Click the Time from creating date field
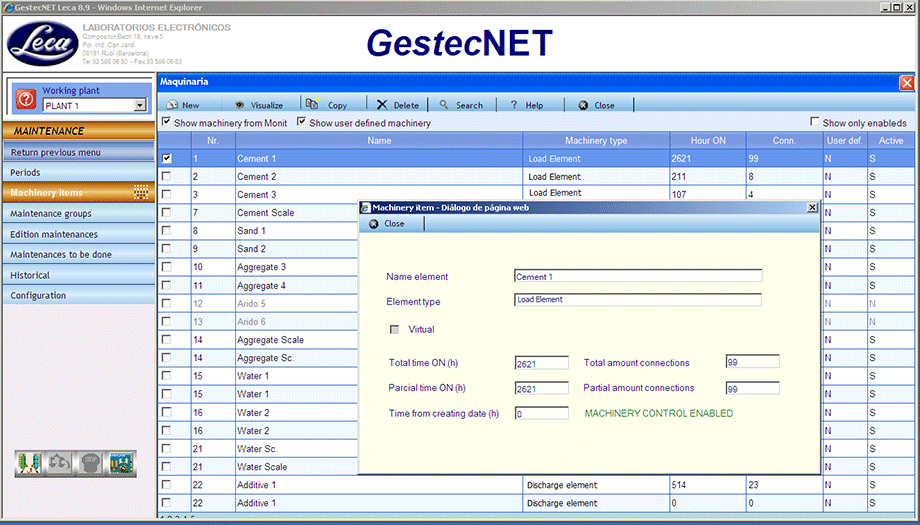Viewport: 920px width, 525px height. pos(542,414)
